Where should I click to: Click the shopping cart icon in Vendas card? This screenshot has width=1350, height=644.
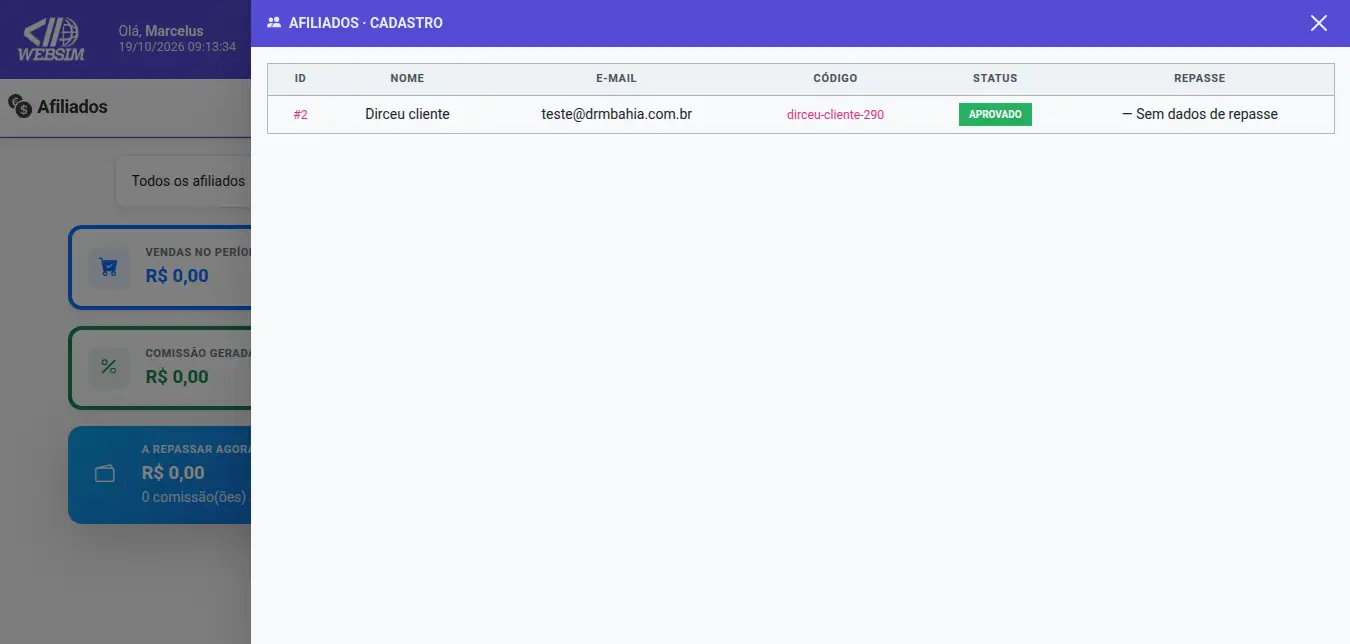[x=109, y=268]
